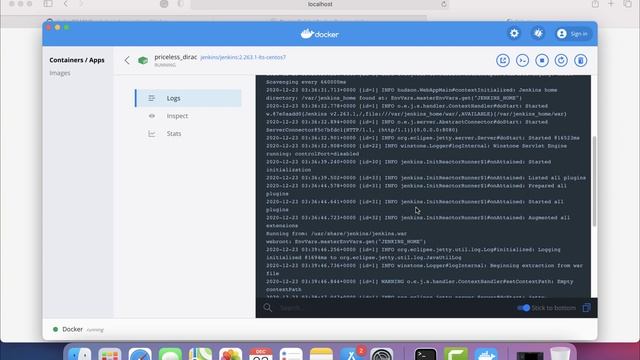Click Safari back navigation arrow
This screenshot has width=640, height=360.
pos(66,4)
